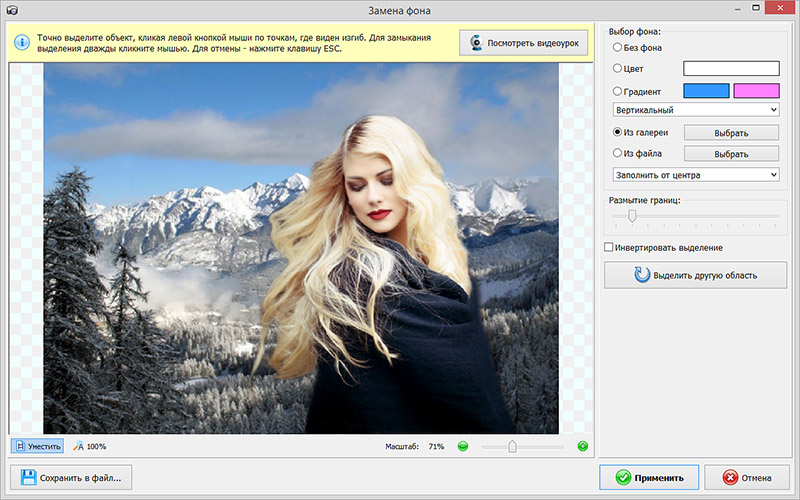Select the No background (Без фона) option

click(x=616, y=48)
